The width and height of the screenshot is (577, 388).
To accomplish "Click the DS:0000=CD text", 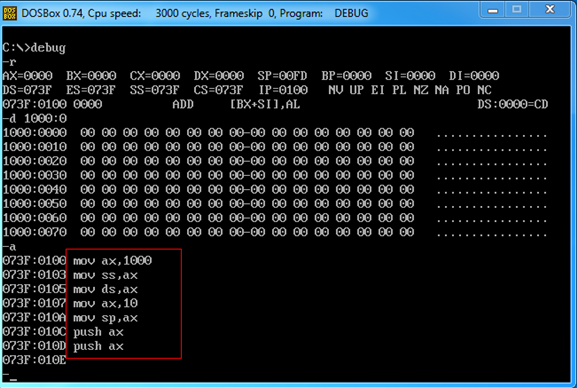I will coord(513,104).
